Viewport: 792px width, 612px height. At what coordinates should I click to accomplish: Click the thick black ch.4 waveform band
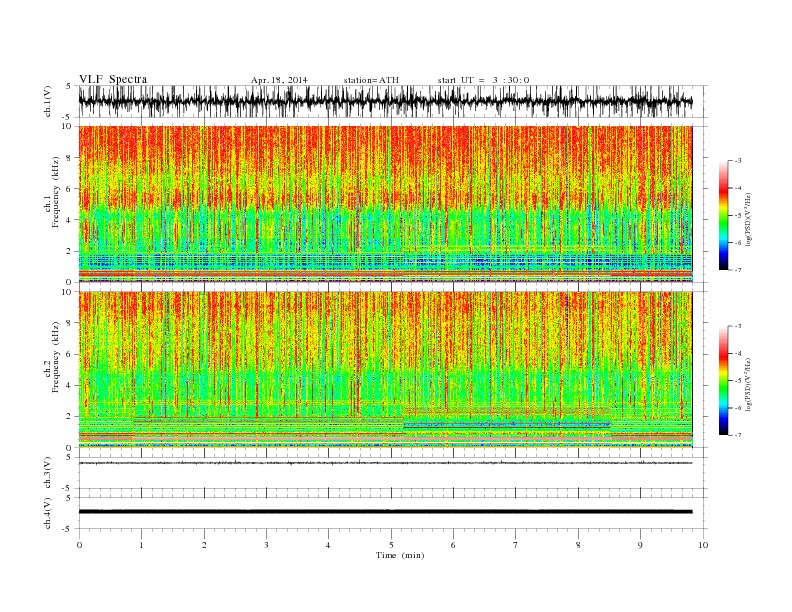coord(385,512)
